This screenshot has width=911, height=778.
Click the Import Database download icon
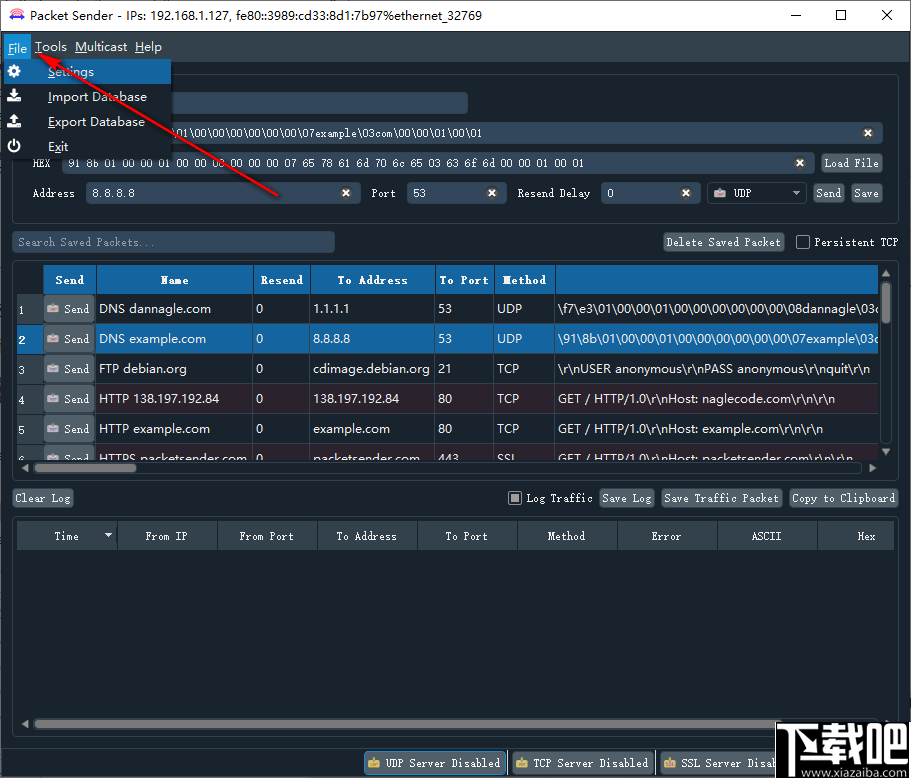[x=16, y=96]
